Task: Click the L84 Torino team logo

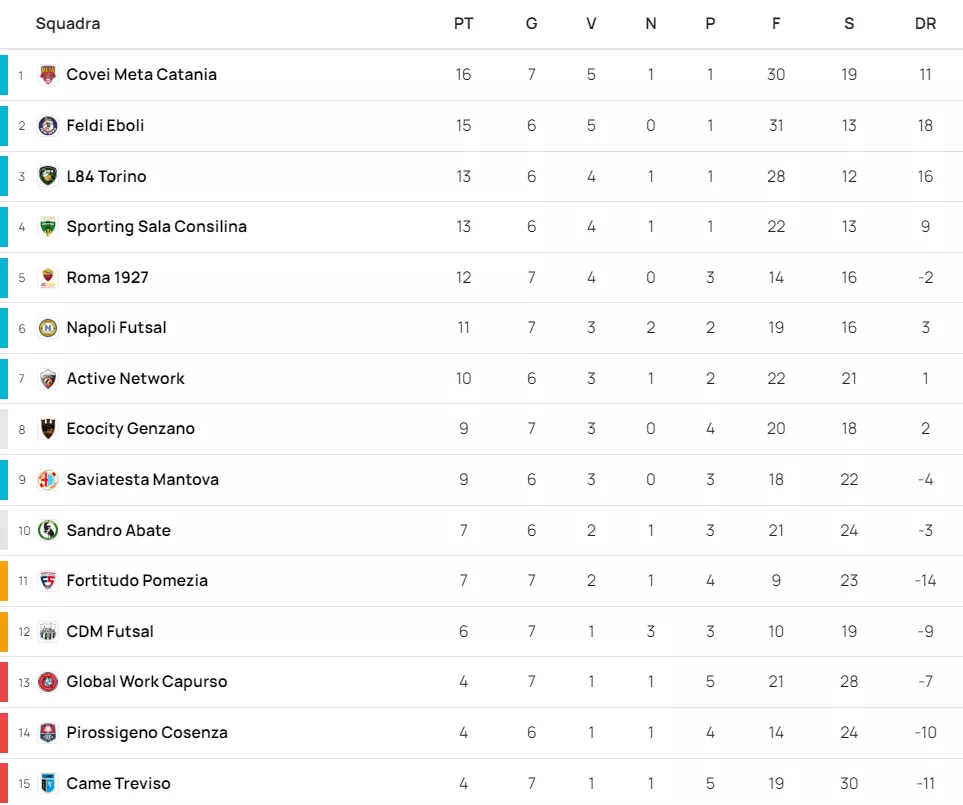Action: [x=48, y=176]
